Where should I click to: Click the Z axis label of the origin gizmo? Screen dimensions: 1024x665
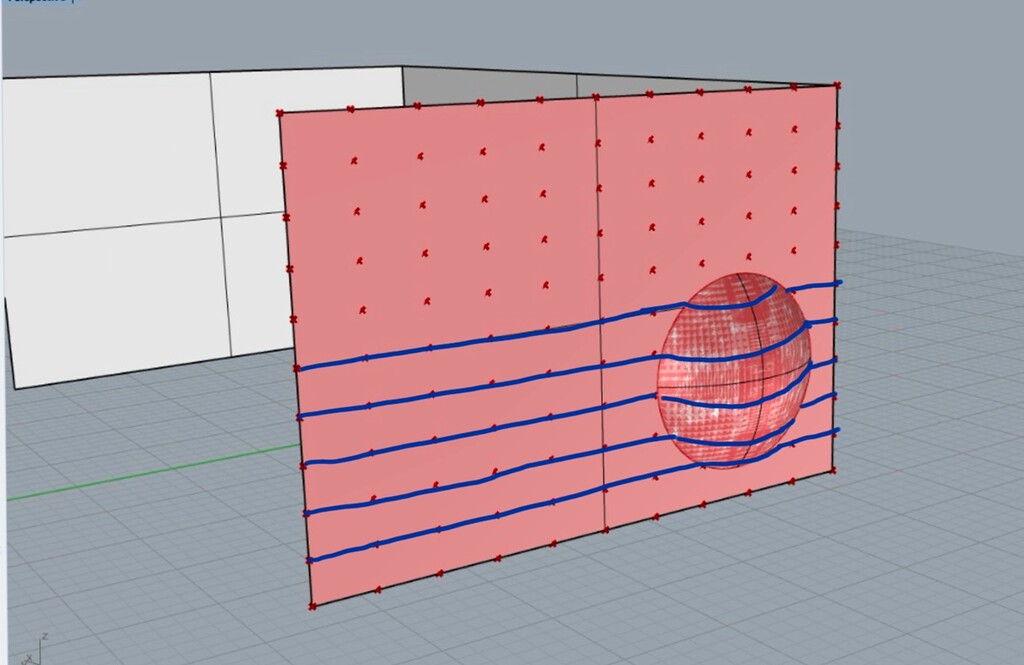pyautogui.click(x=44, y=635)
